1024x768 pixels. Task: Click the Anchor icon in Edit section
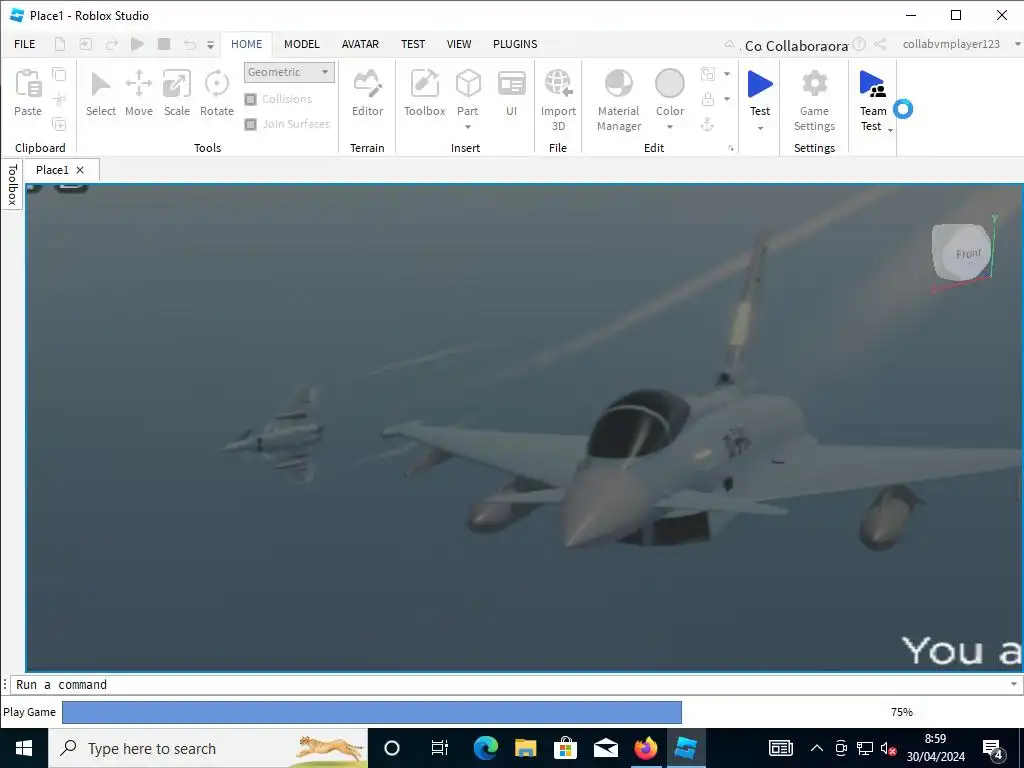[707, 124]
